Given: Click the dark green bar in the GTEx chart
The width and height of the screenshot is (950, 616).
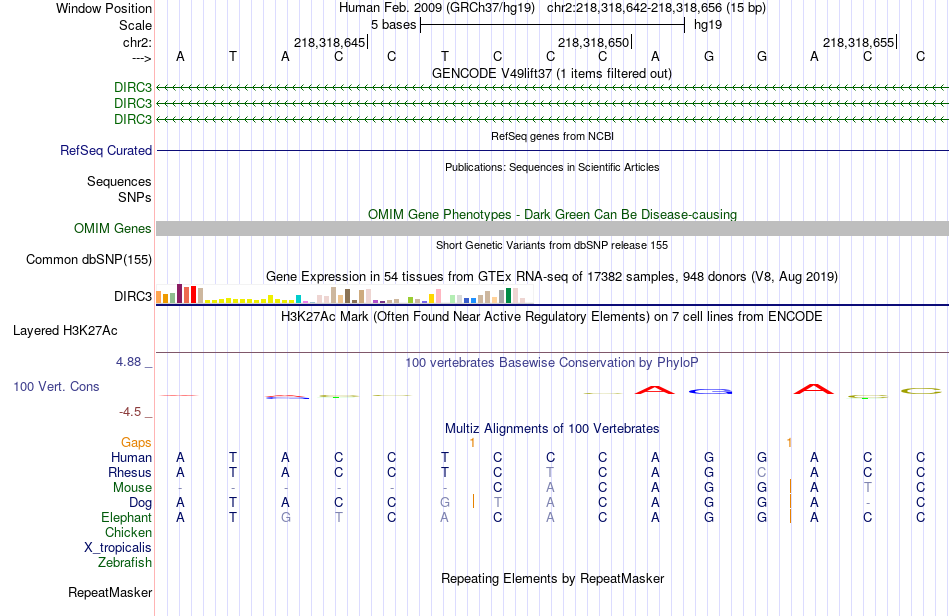Looking at the screenshot, I should tap(508, 296).
